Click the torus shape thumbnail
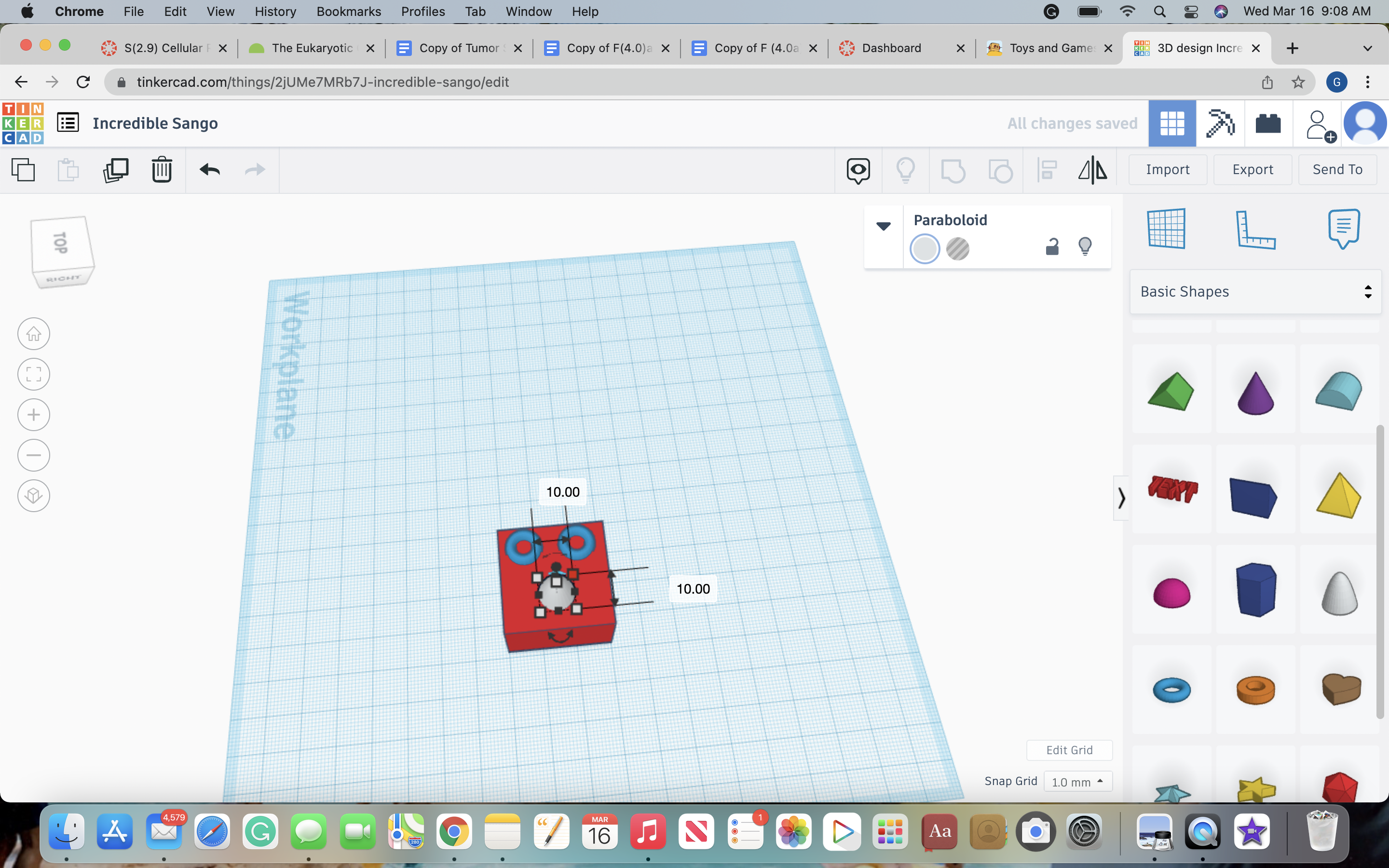Viewport: 1389px width, 868px height. [x=1171, y=688]
